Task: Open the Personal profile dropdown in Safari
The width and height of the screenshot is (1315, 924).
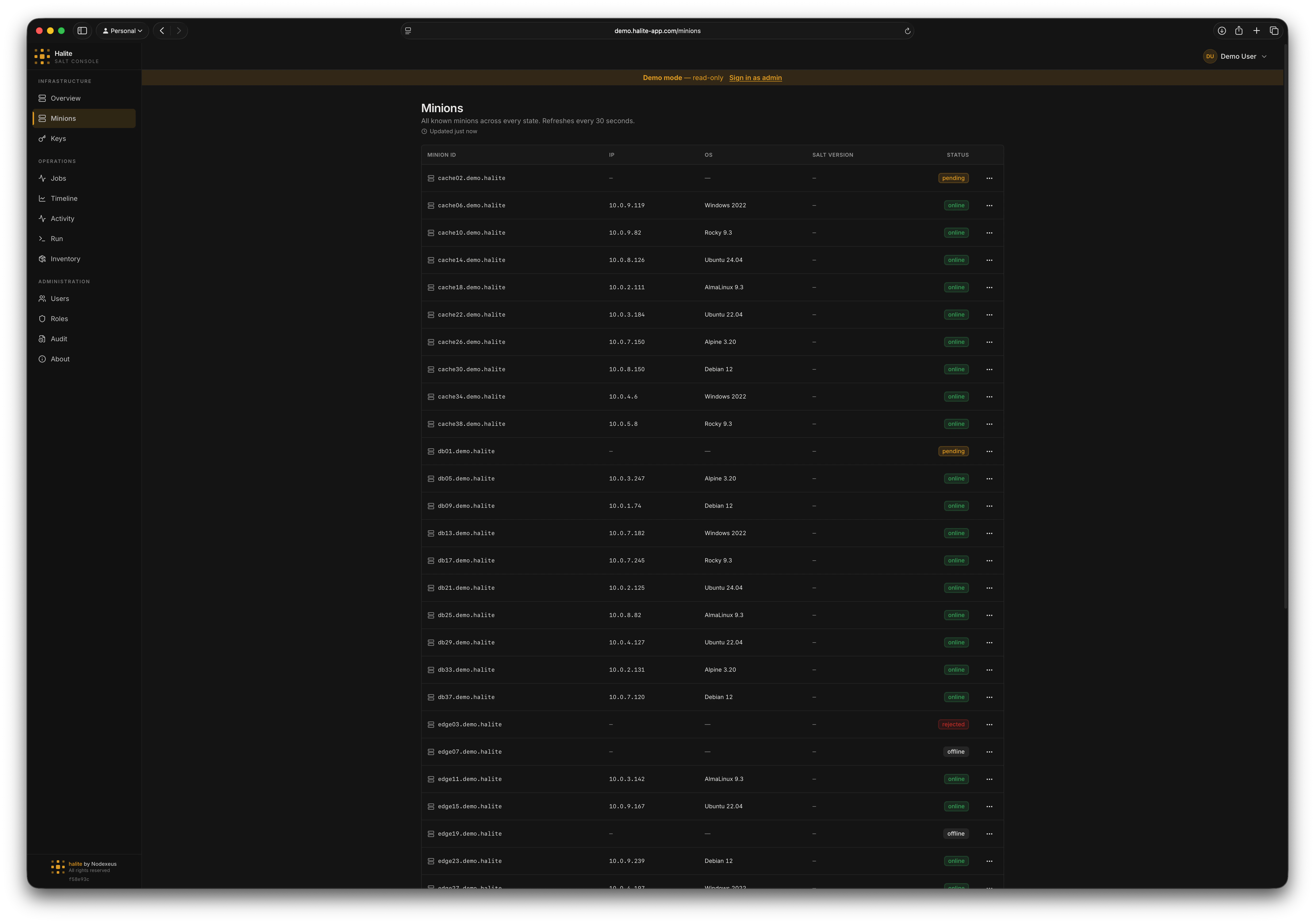Action: [x=122, y=31]
